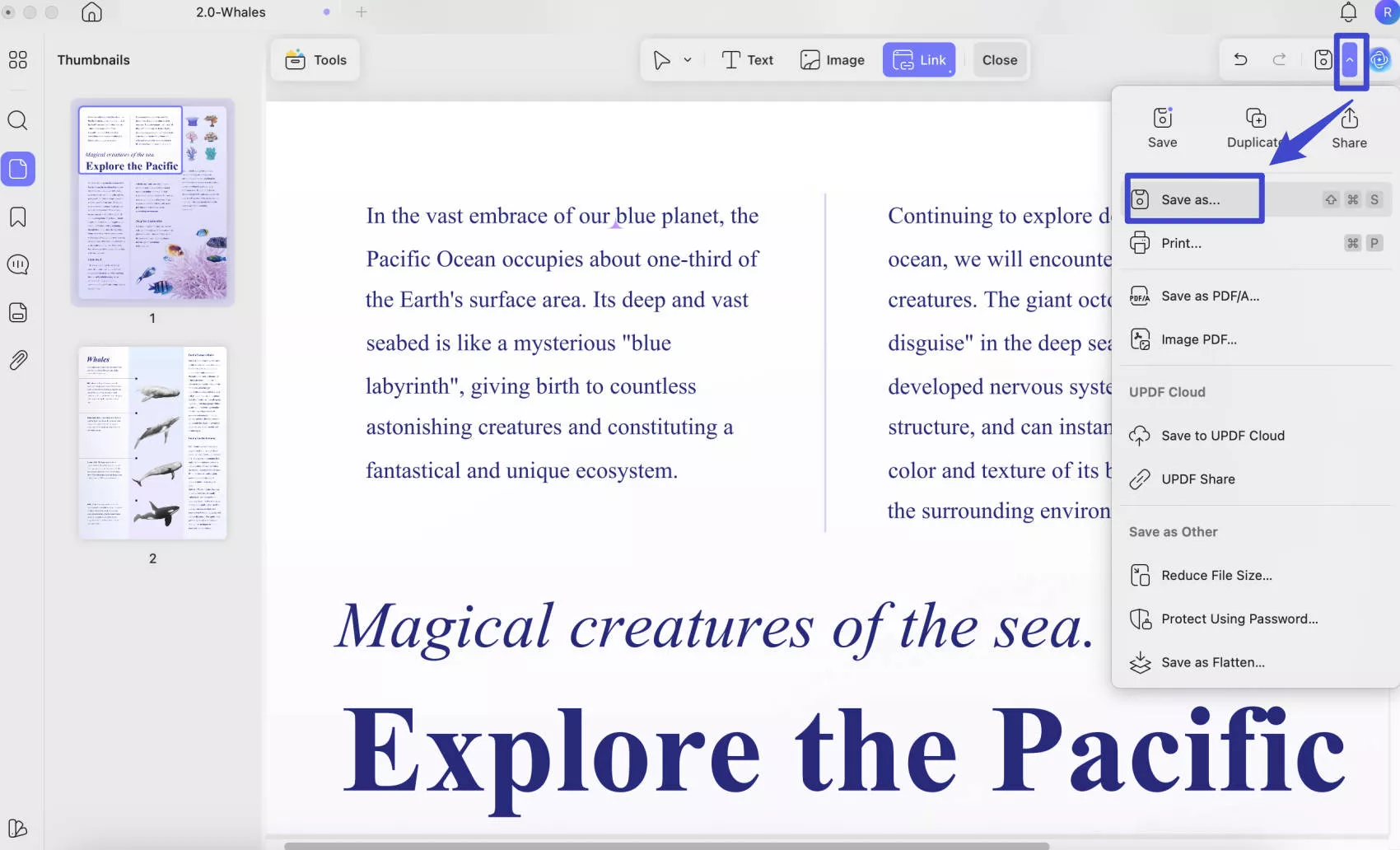Undo the last action

1239,59
